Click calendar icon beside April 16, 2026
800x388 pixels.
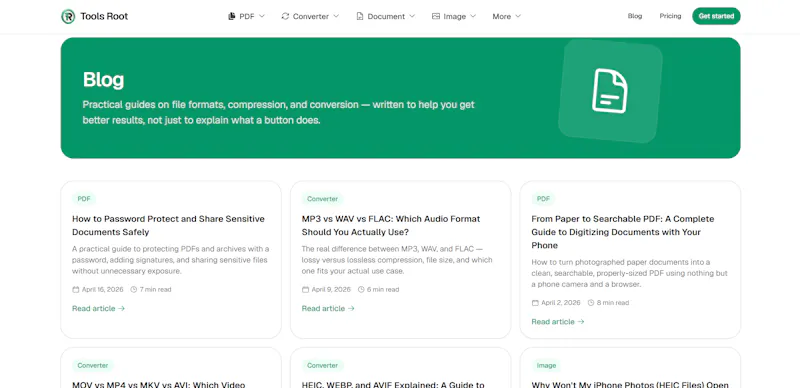76,289
